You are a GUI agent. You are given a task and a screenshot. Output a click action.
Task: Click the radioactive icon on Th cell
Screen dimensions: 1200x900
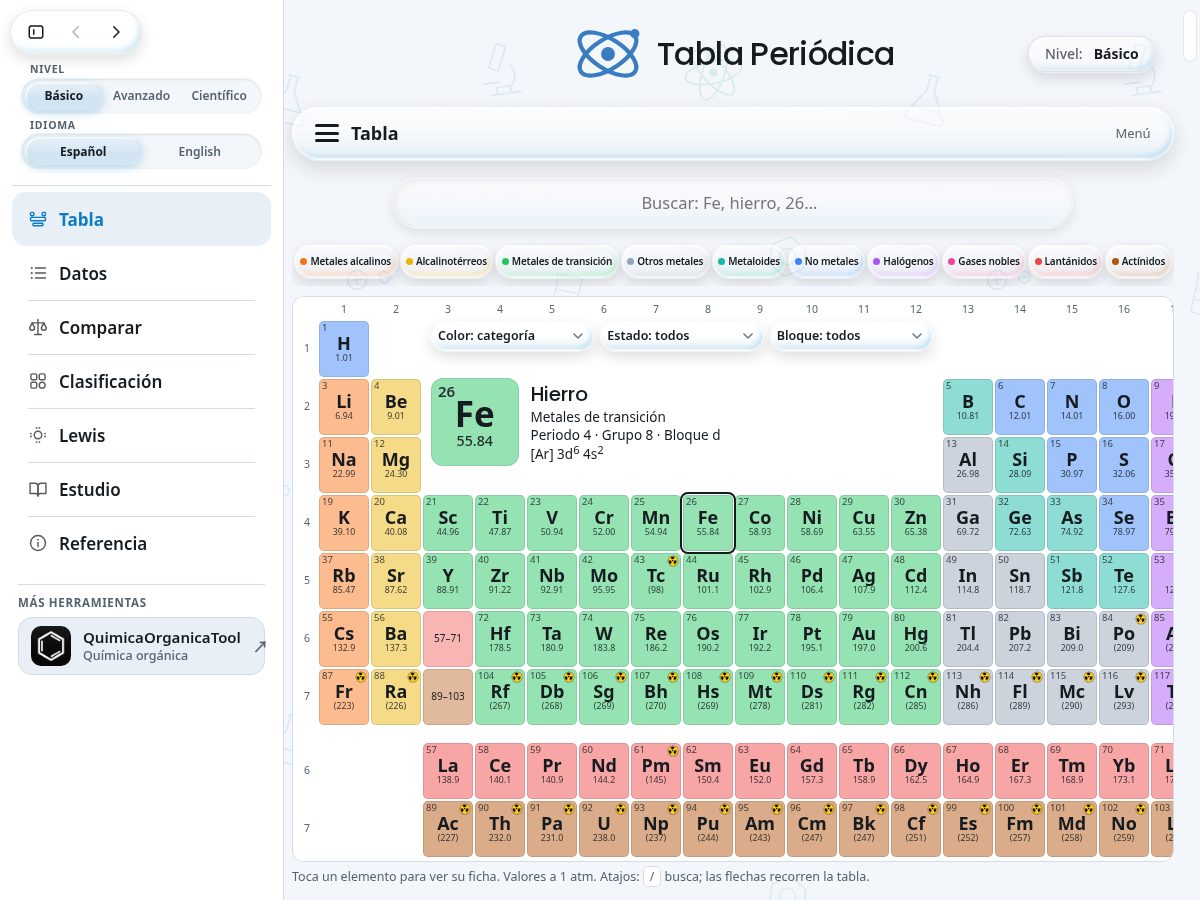515,808
